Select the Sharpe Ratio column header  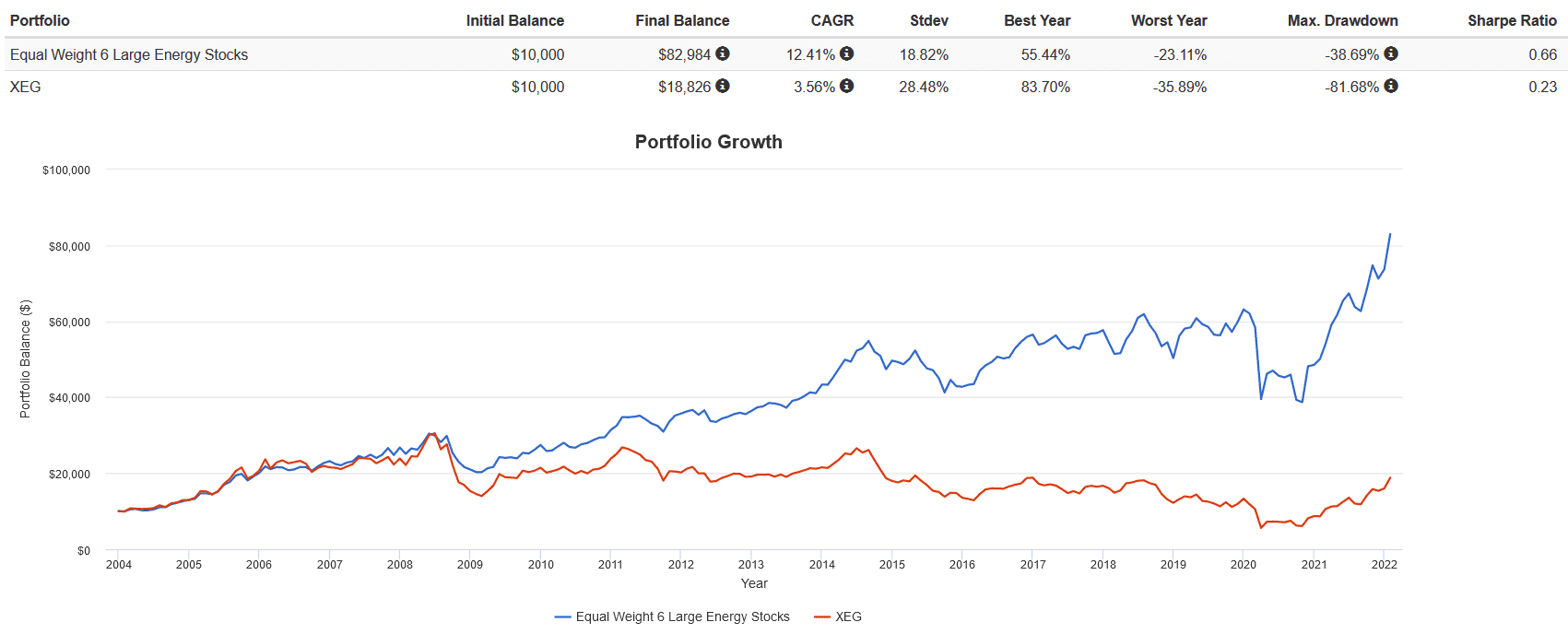[1512, 20]
